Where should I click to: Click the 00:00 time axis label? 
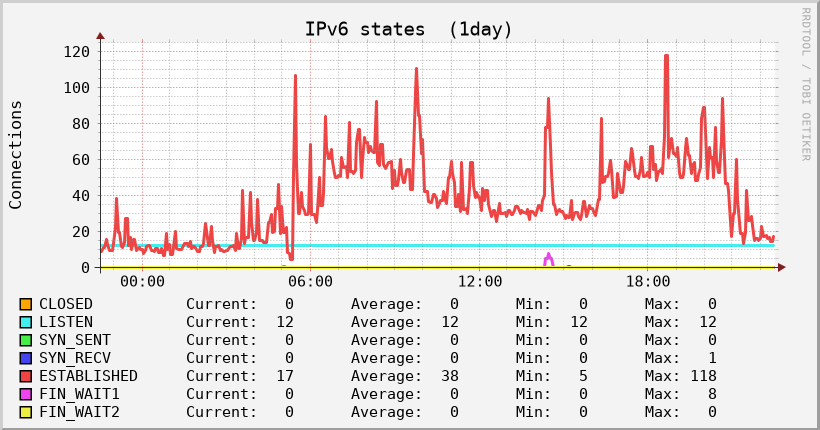(141, 282)
